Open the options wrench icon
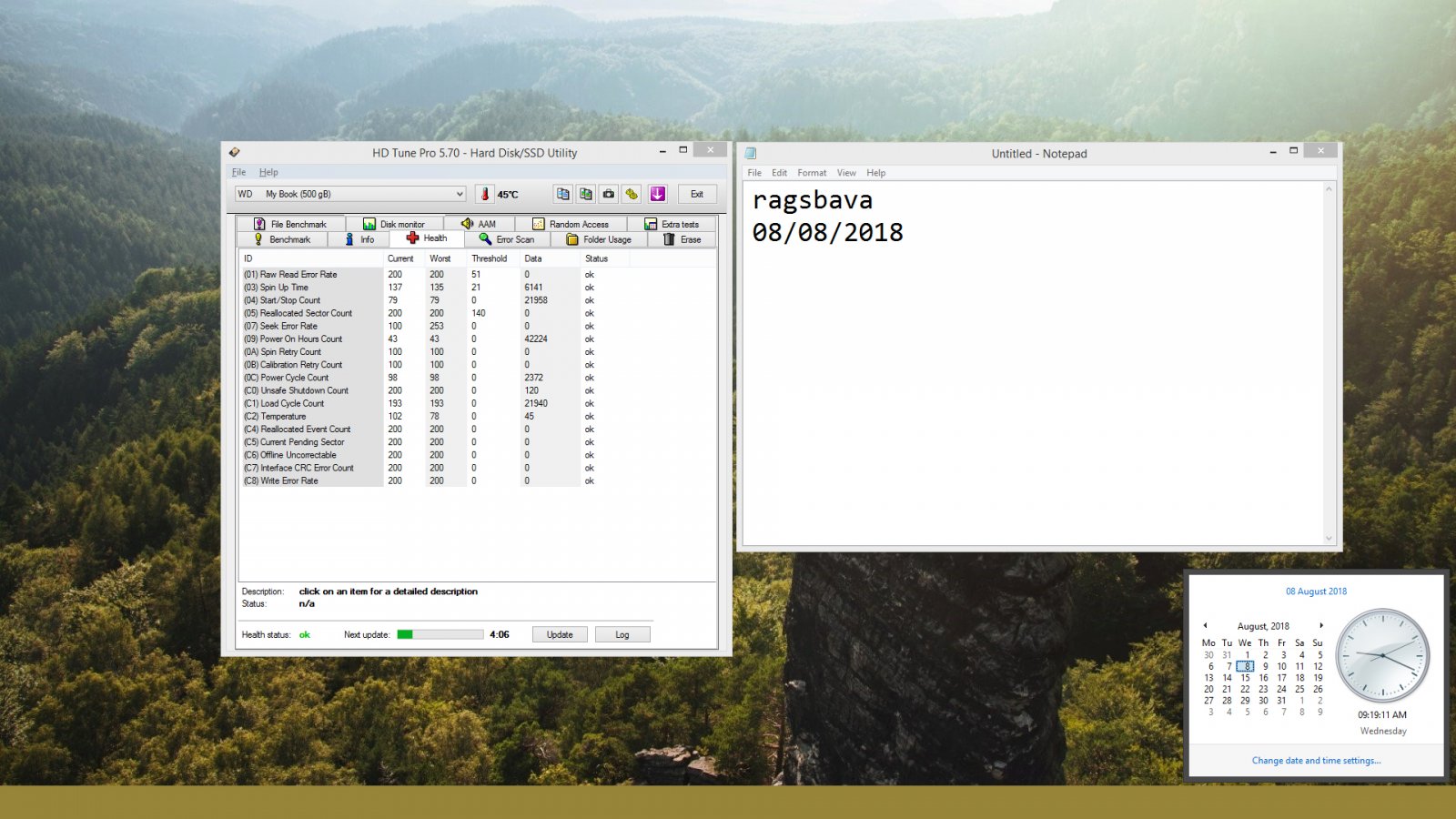Image resolution: width=1456 pixels, height=819 pixels. (x=632, y=194)
